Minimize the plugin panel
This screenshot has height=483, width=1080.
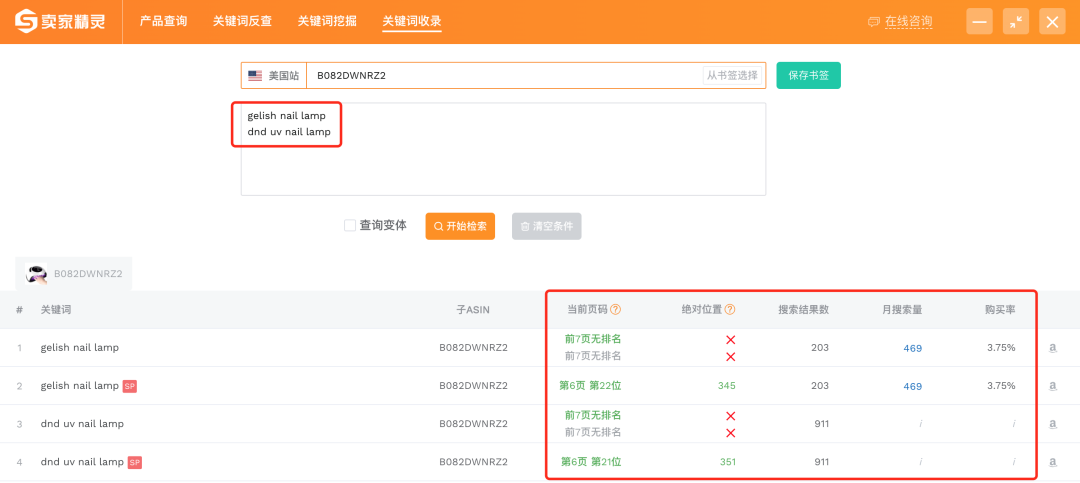point(979,22)
